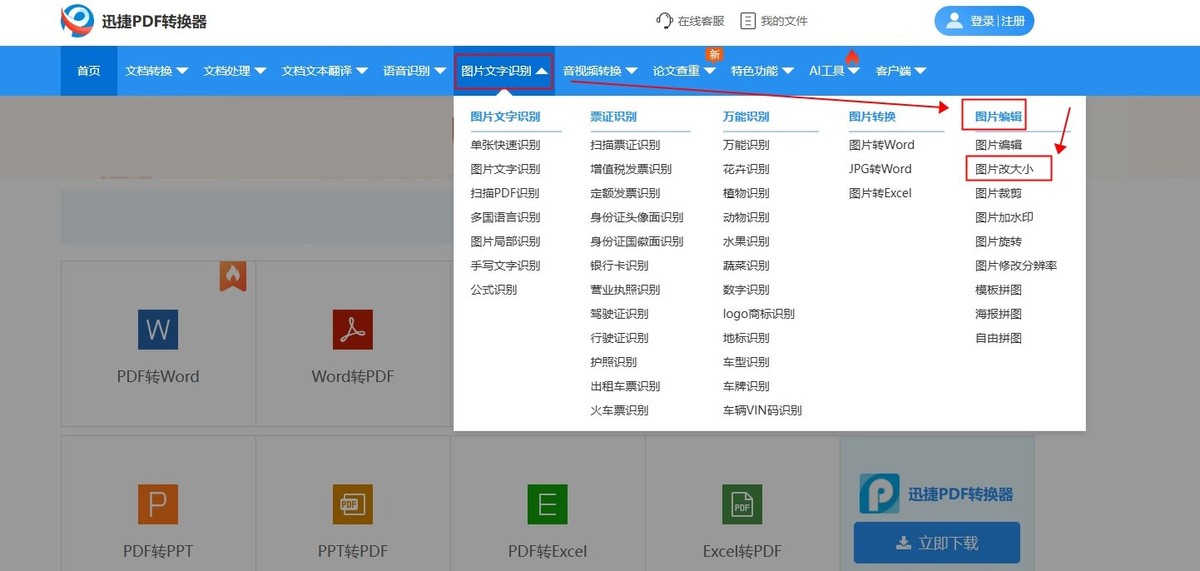Select 单张快速识别 menu entry
Image resolution: width=1200 pixels, height=571 pixels.
505,145
